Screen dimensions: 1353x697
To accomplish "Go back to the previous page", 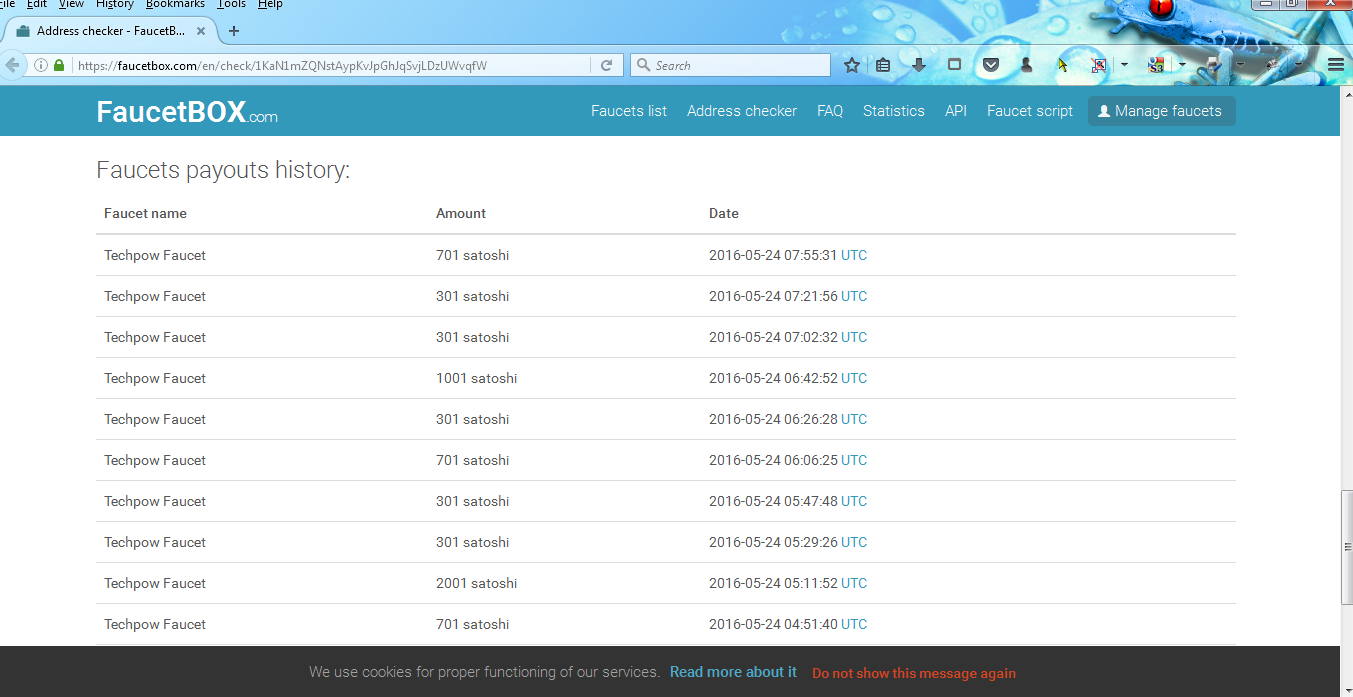I will click(12, 65).
